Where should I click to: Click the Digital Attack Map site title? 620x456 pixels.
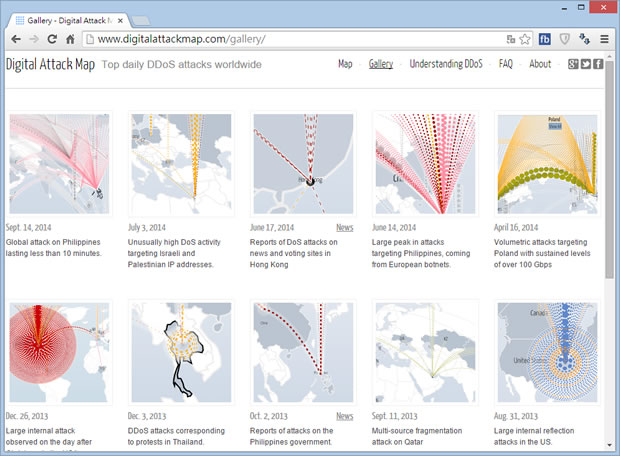[50, 64]
